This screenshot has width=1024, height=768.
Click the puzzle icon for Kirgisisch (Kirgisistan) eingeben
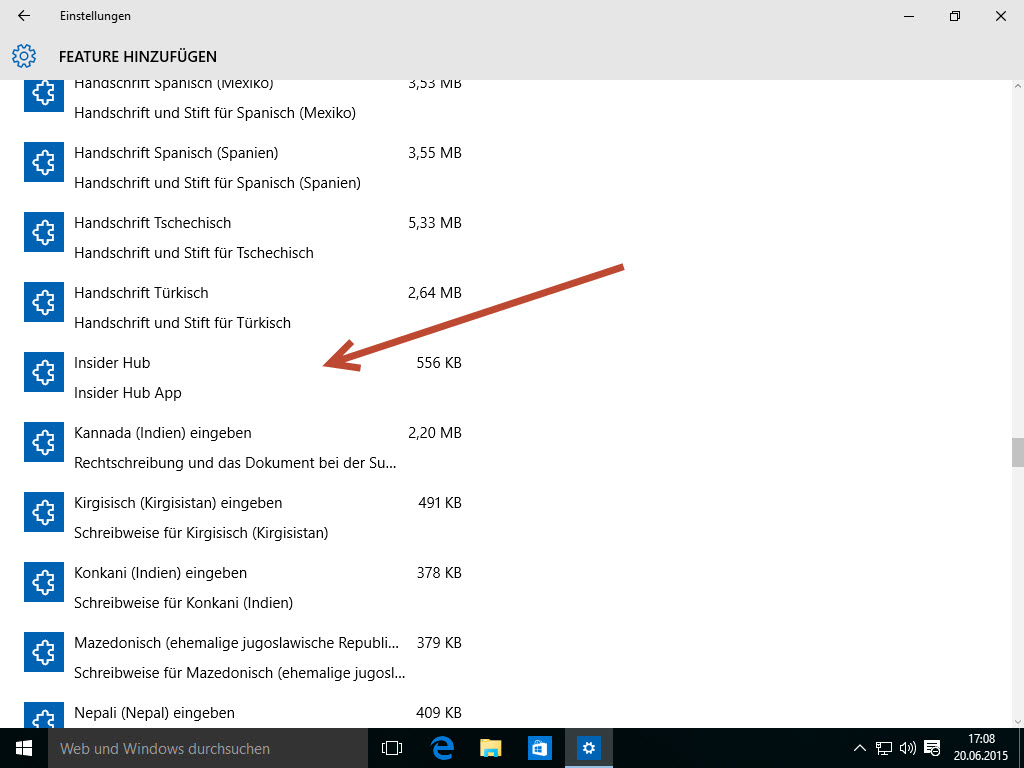tap(44, 511)
